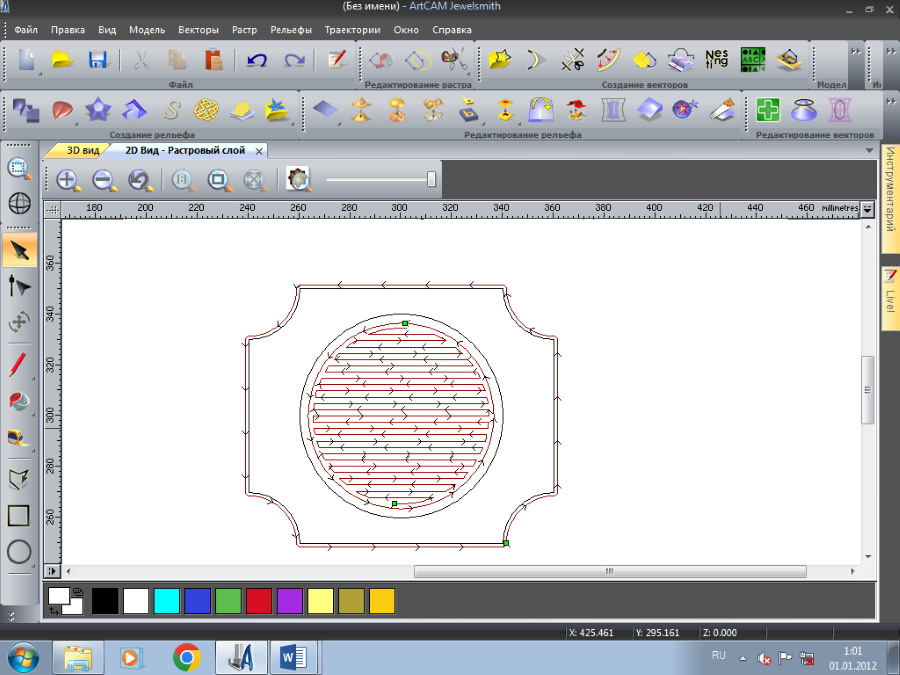
Task: Open the view tabs list dropdown arrow
Action: pos(868,151)
